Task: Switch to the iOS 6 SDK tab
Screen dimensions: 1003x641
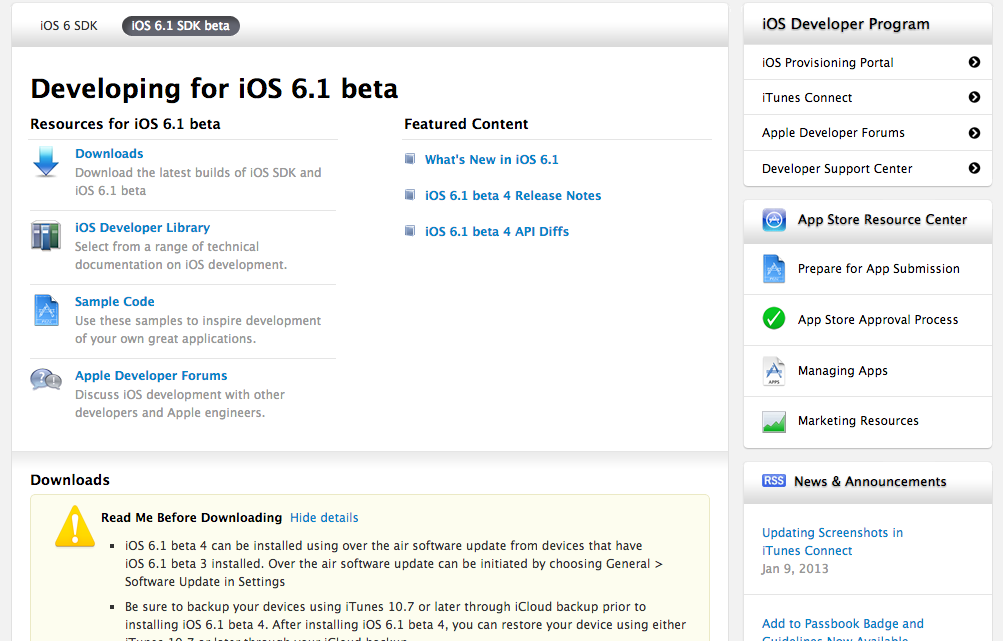Action: pos(69,26)
